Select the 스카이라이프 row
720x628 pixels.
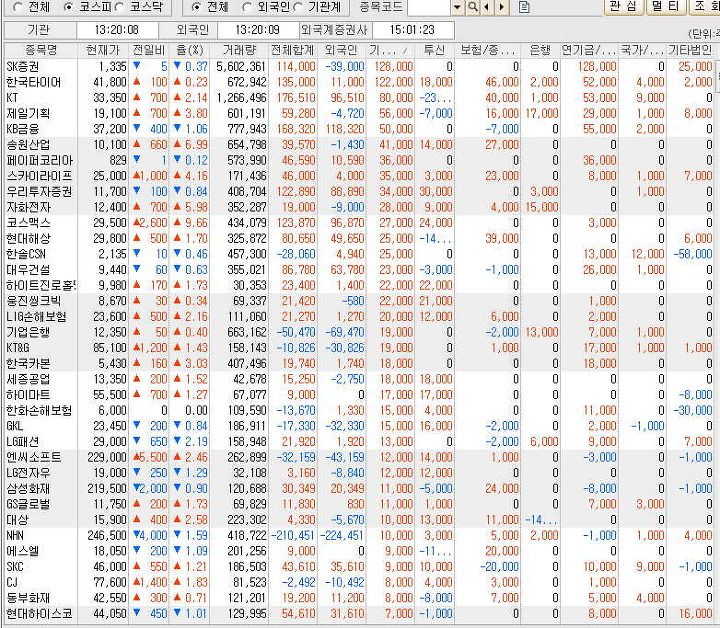tap(359, 176)
